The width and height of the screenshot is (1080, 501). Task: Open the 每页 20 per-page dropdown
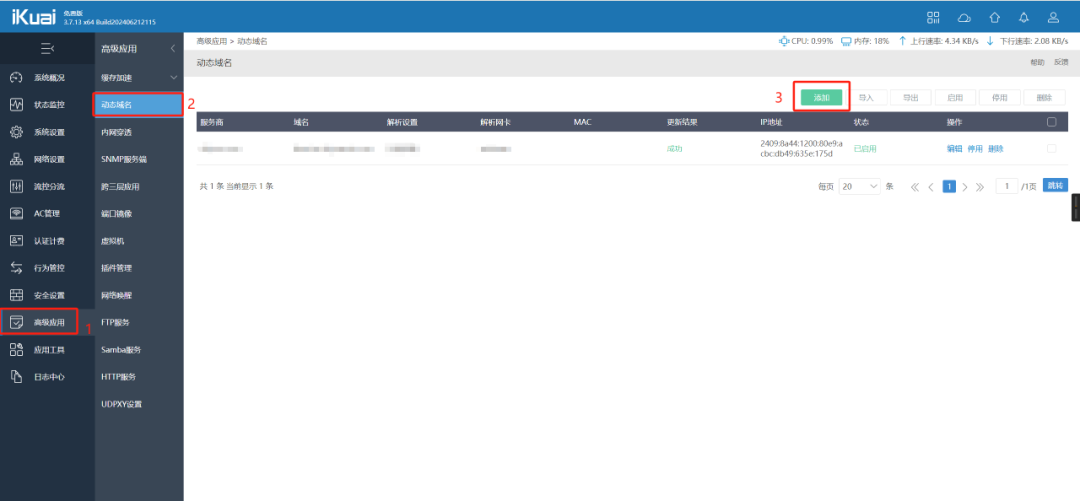(860, 186)
